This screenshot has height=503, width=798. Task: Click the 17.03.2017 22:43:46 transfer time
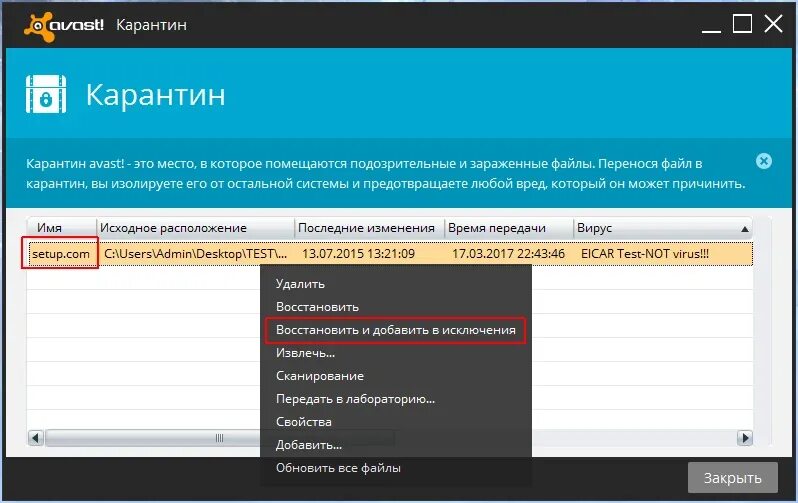508,254
